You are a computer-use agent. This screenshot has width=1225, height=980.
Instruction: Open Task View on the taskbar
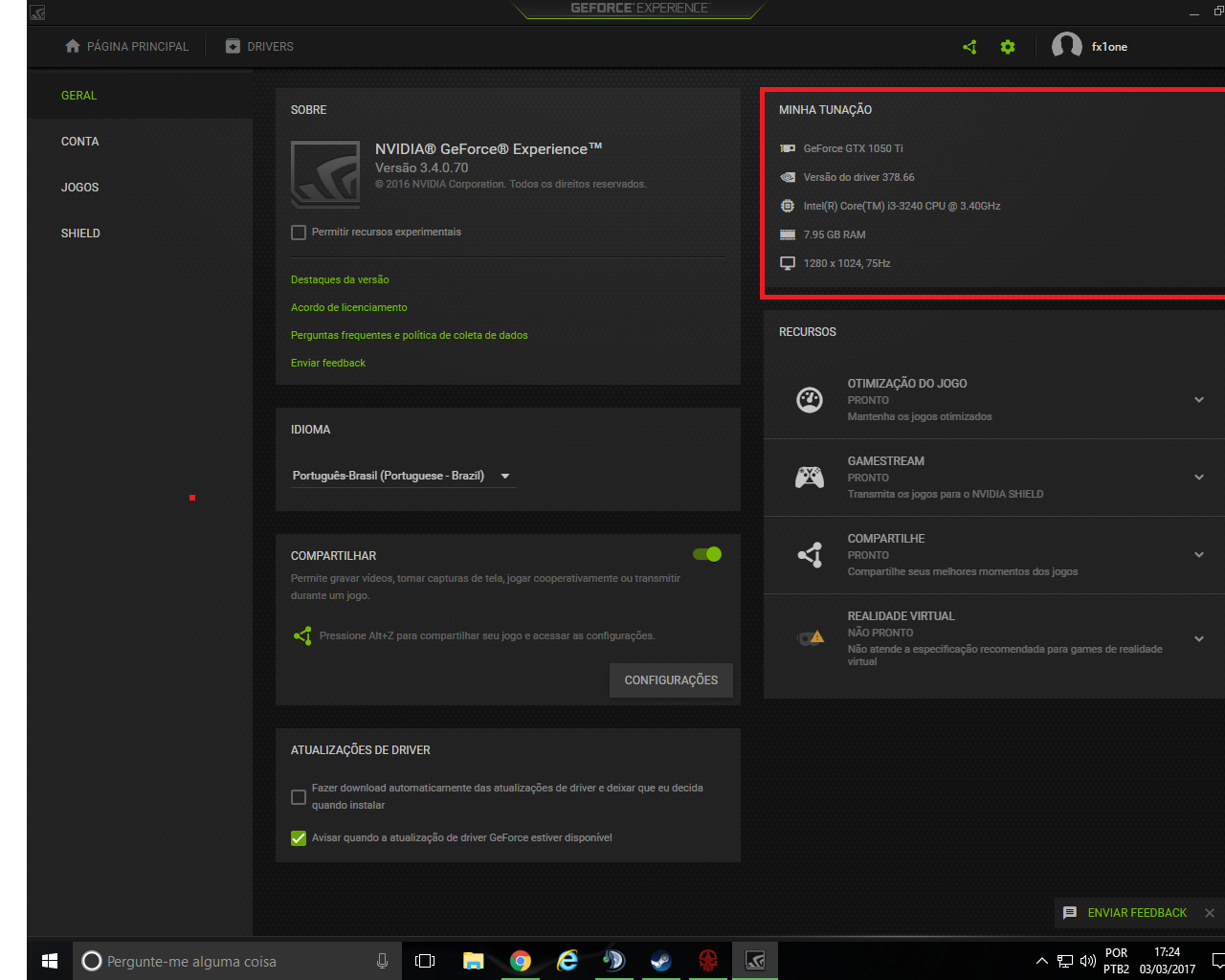pyautogui.click(x=425, y=961)
